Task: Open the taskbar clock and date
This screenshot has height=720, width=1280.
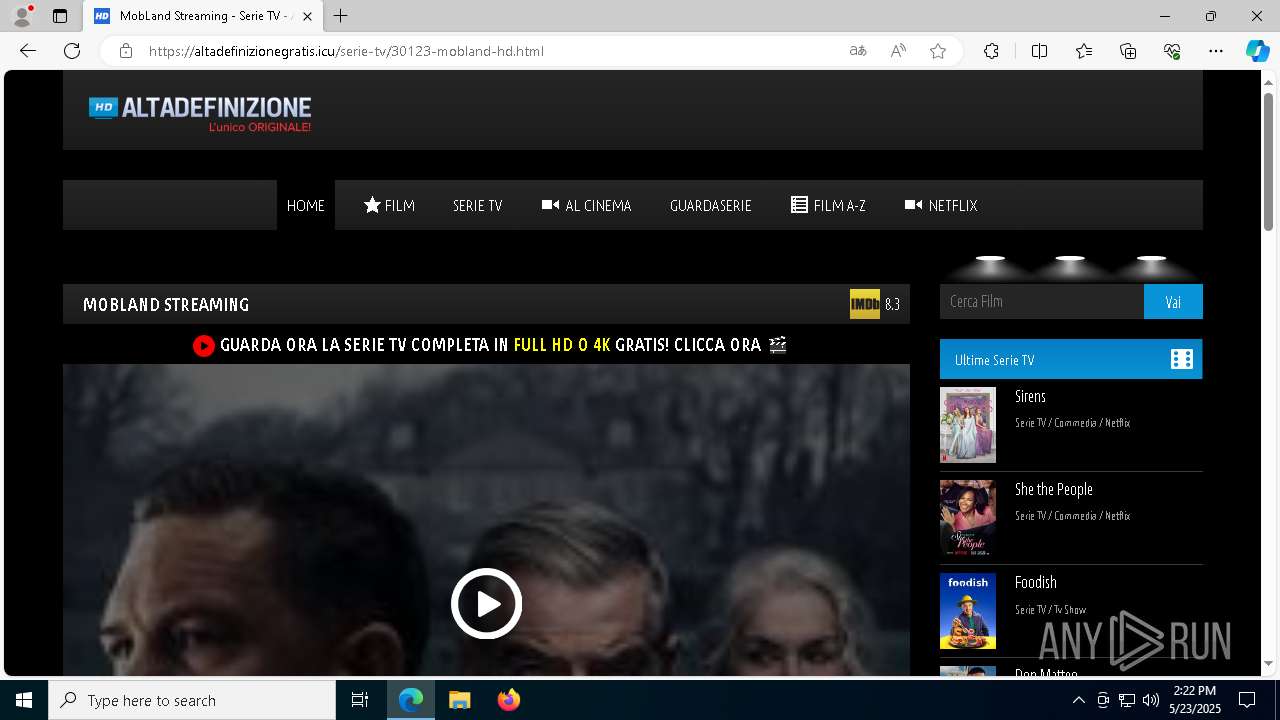Action: [x=1195, y=700]
